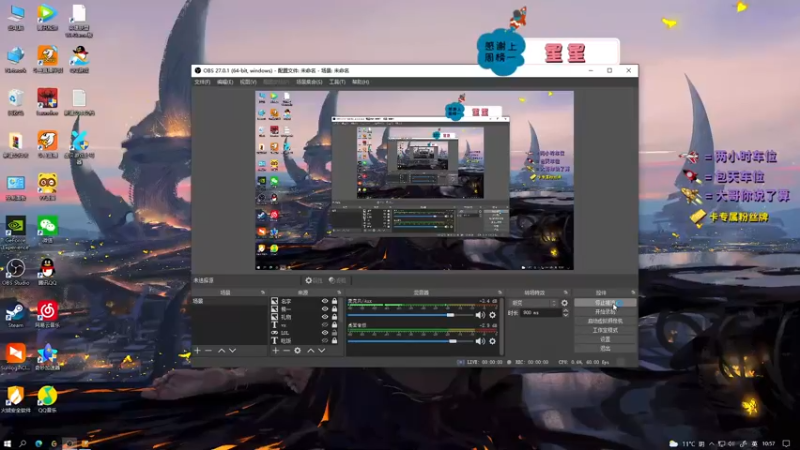Toggle lock on 榜一 source
The height and width of the screenshot is (450, 800).
(x=335, y=309)
